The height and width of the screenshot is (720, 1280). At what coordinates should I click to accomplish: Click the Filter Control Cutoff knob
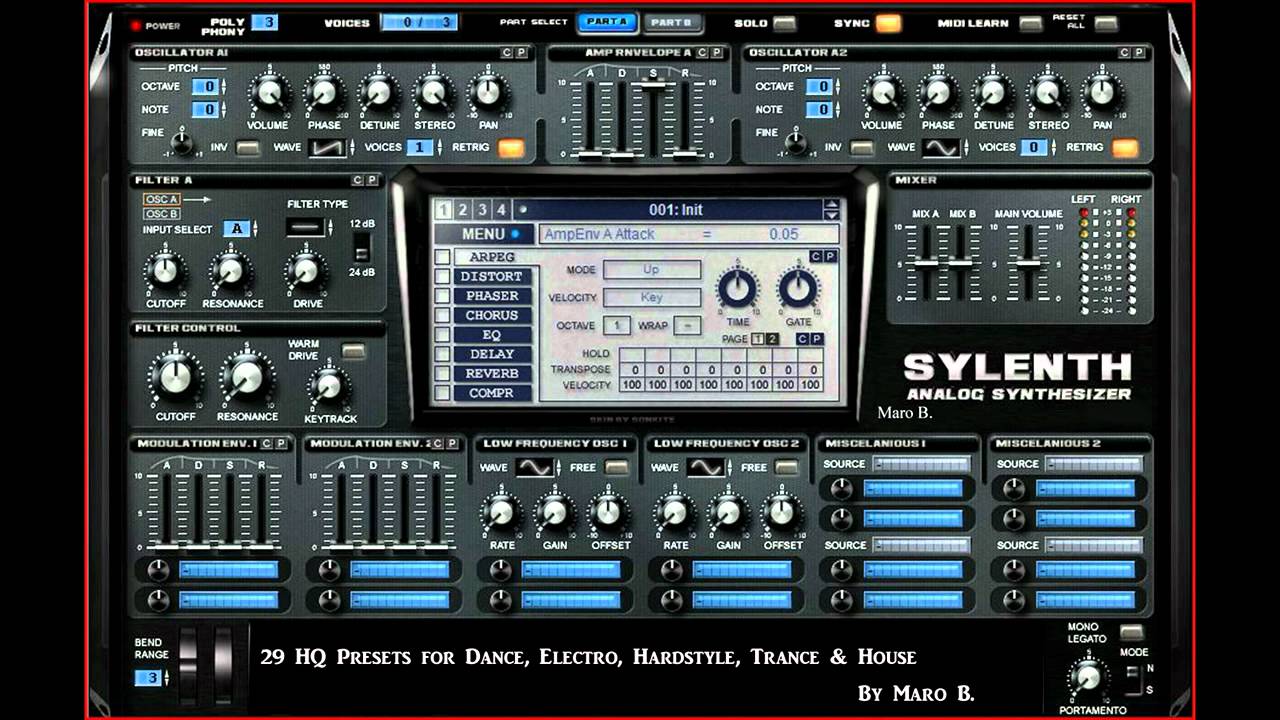coord(174,378)
